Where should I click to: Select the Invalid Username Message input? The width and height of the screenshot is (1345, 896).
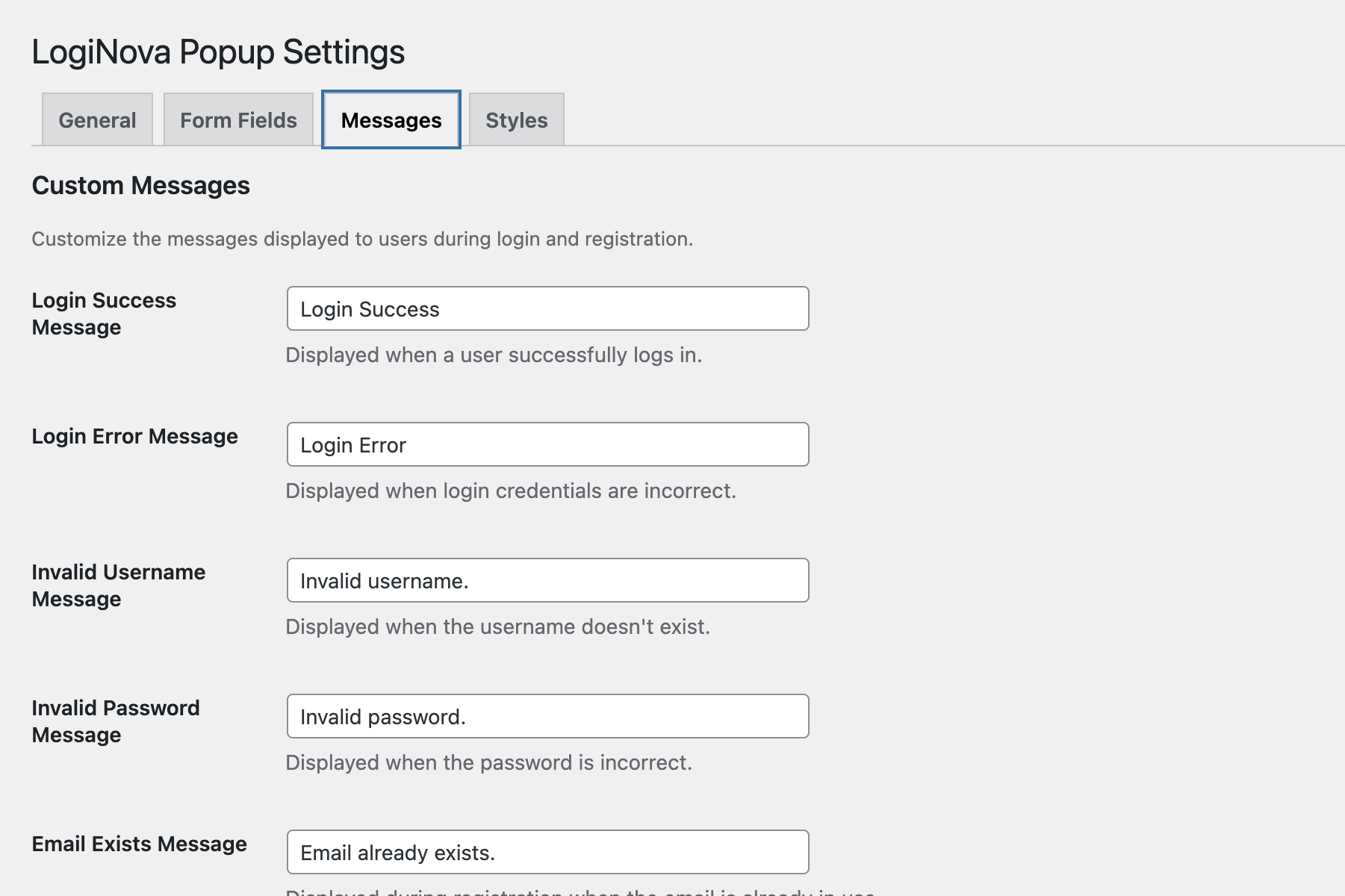coord(547,580)
